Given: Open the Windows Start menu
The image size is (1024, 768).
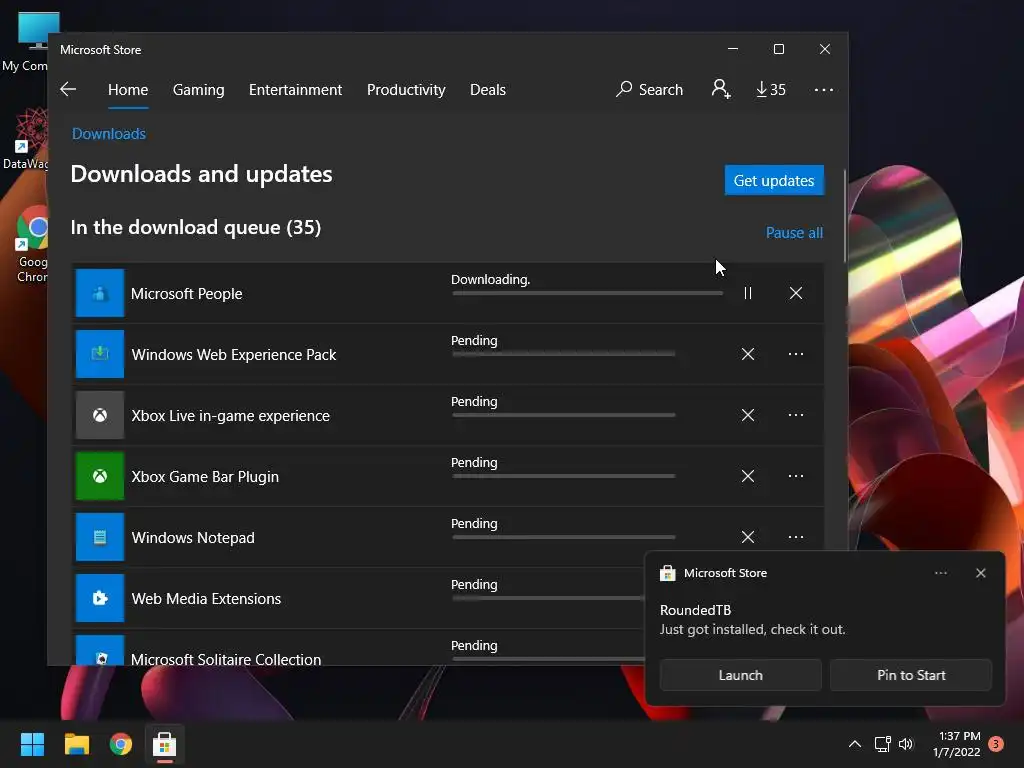Looking at the screenshot, I should (32, 744).
